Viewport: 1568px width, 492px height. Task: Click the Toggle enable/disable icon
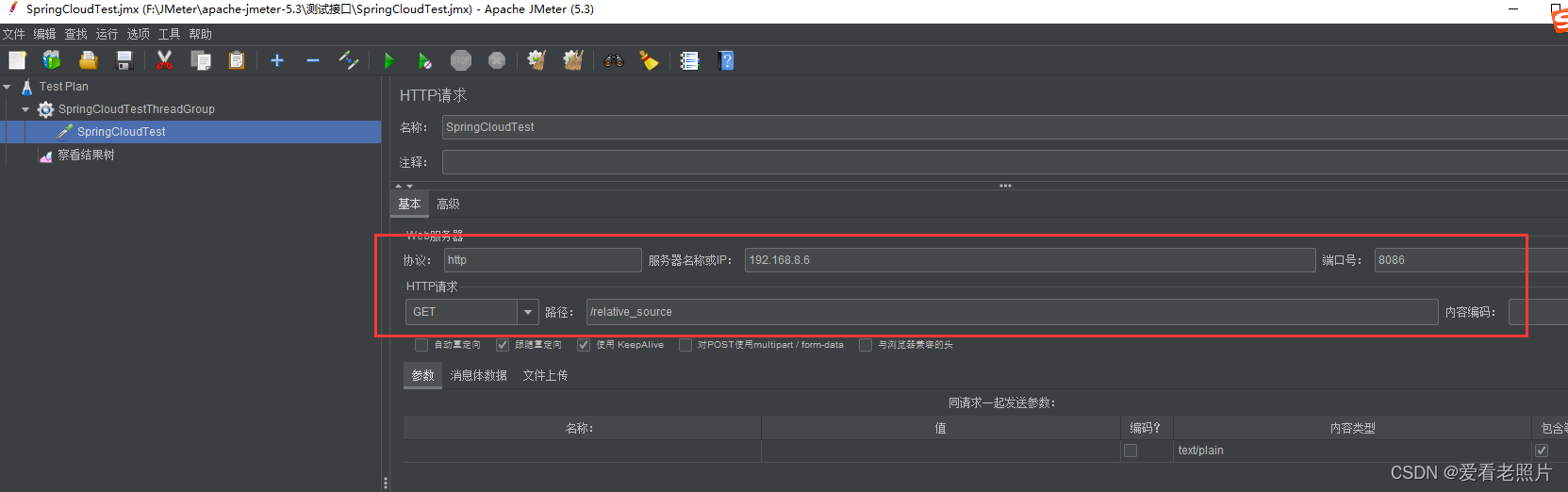pos(349,60)
